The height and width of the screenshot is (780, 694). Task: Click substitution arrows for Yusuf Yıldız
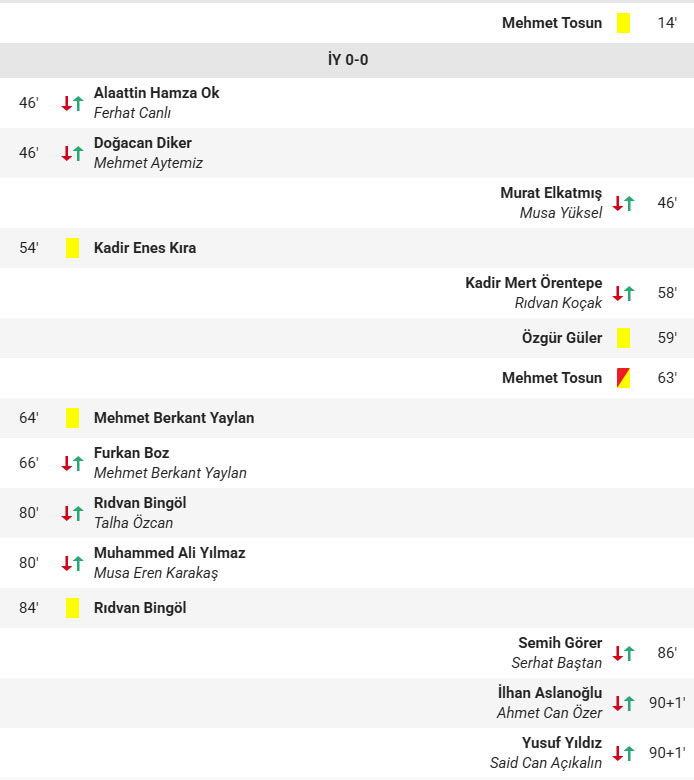(623, 753)
